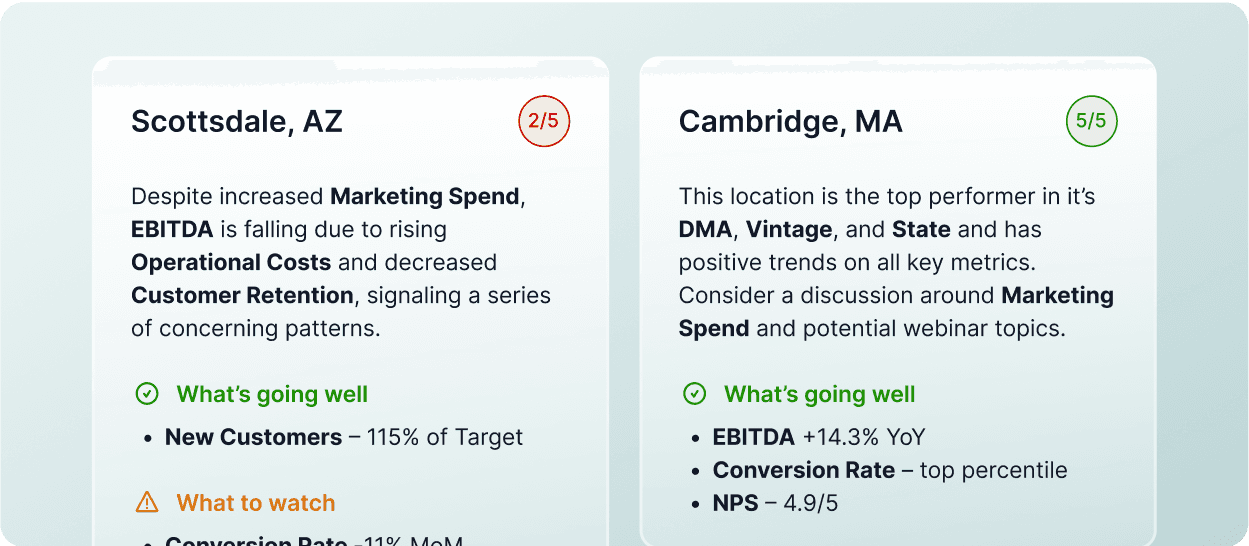Click the NPS 4.9/5 bullet item
1249x546 pixels.
775,503
